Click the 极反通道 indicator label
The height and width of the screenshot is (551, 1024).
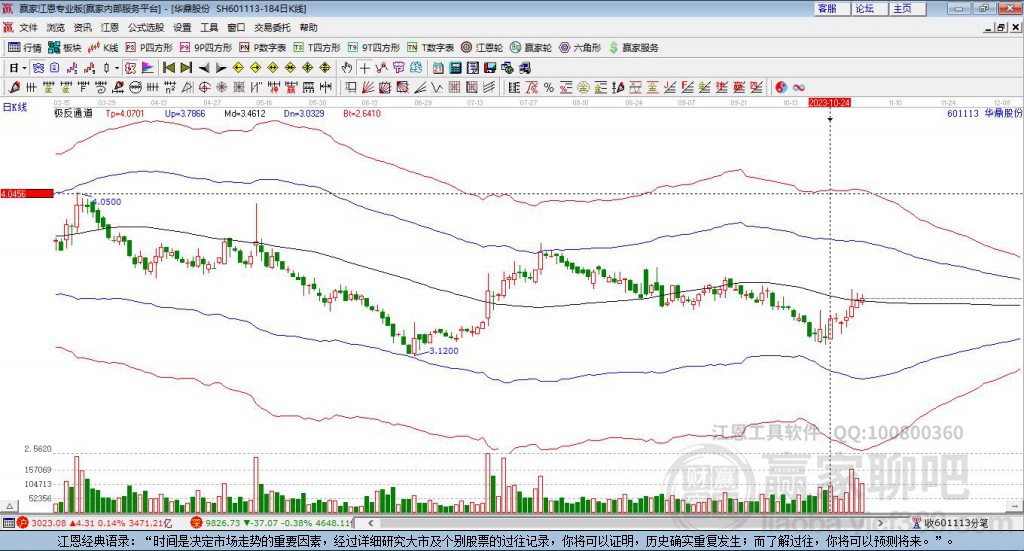73,113
